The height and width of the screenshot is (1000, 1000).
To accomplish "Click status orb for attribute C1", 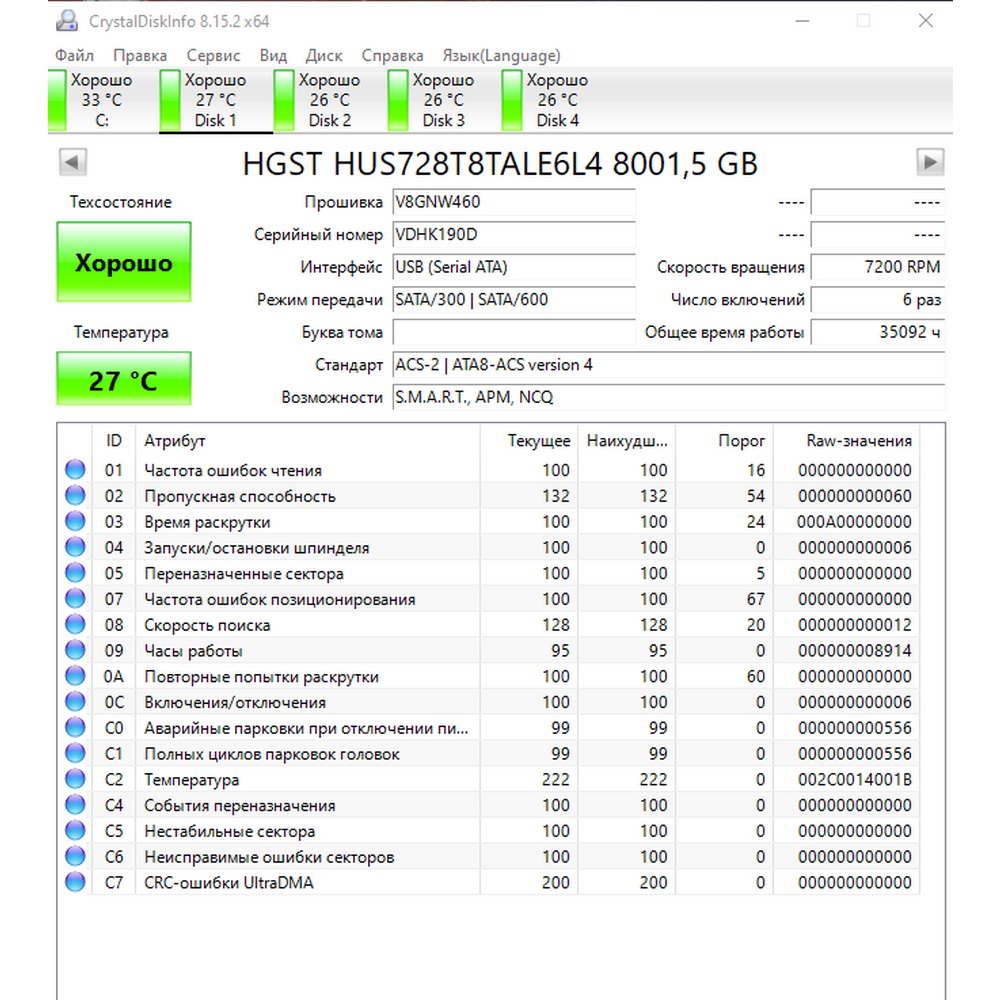I will 75,753.
